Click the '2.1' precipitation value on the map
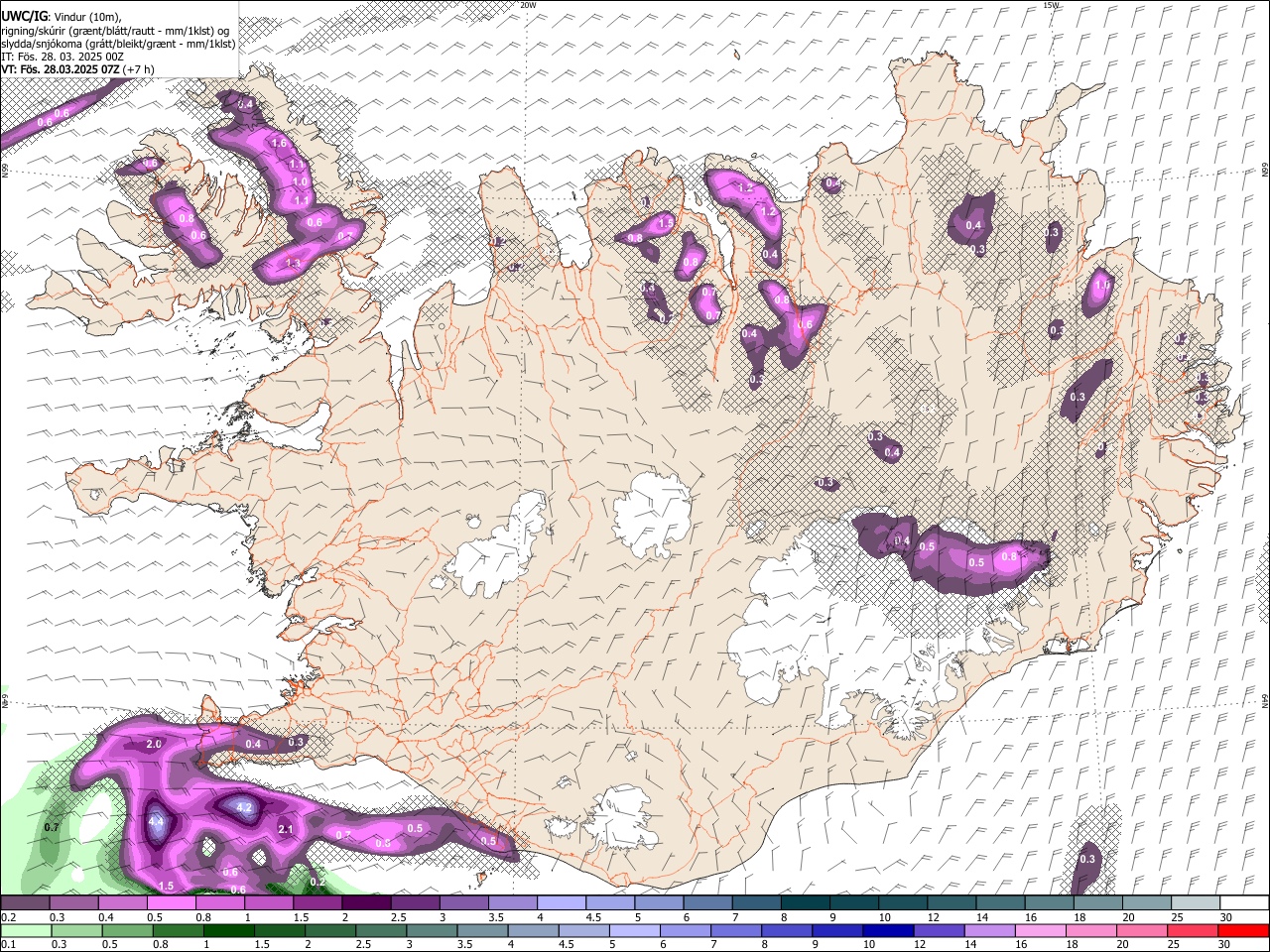 (285, 829)
